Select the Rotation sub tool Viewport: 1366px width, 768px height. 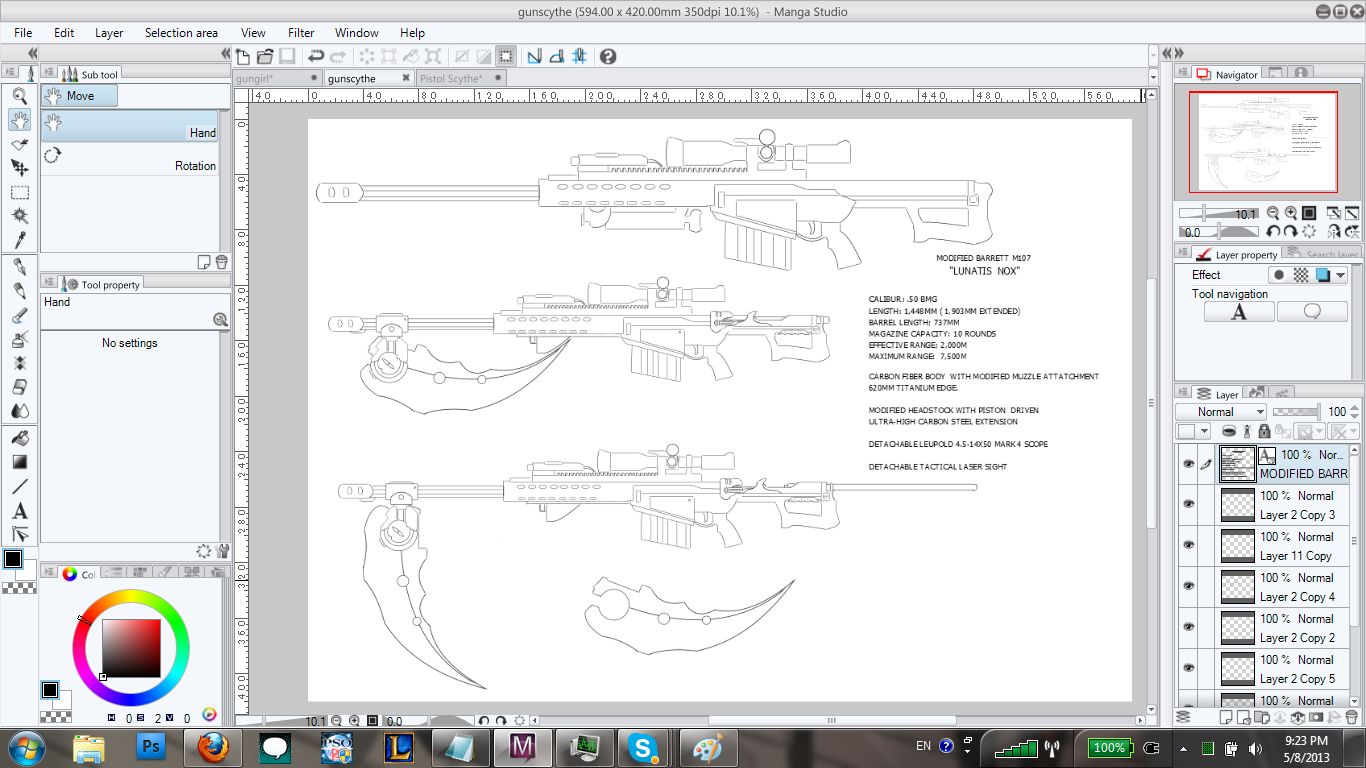(129, 160)
